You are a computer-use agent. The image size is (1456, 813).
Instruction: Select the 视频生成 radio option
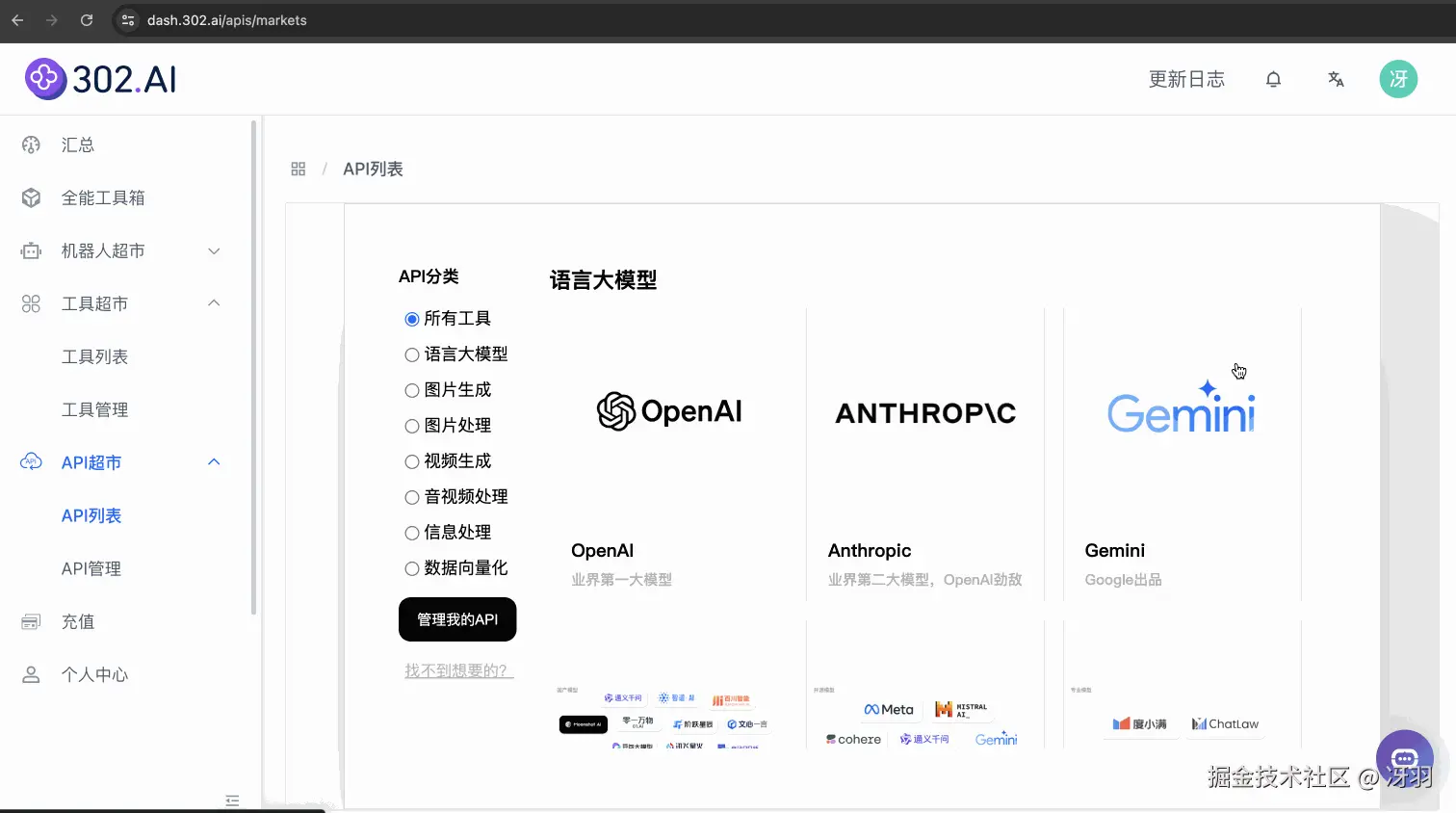412,461
